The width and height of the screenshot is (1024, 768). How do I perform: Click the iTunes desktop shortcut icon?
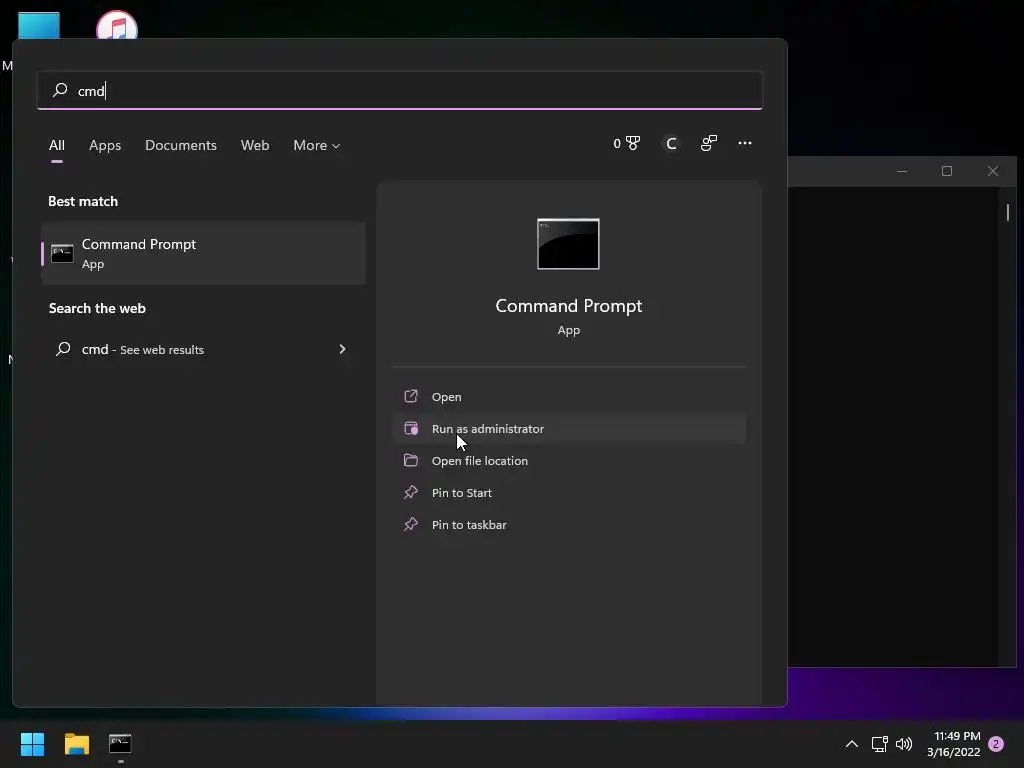click(x=117, y=25)
